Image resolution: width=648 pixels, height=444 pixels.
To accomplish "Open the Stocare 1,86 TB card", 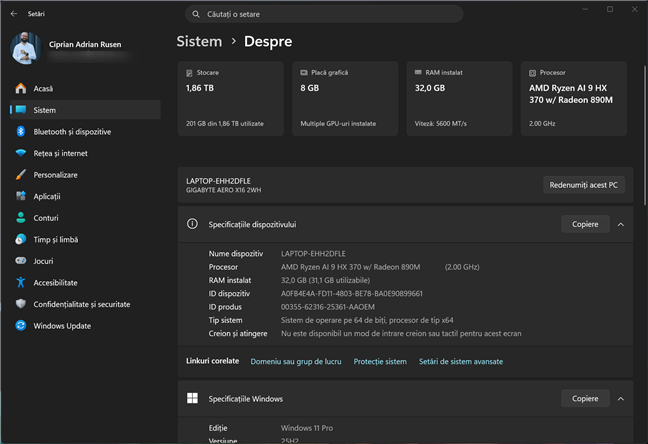I will (x=231, y=98).
